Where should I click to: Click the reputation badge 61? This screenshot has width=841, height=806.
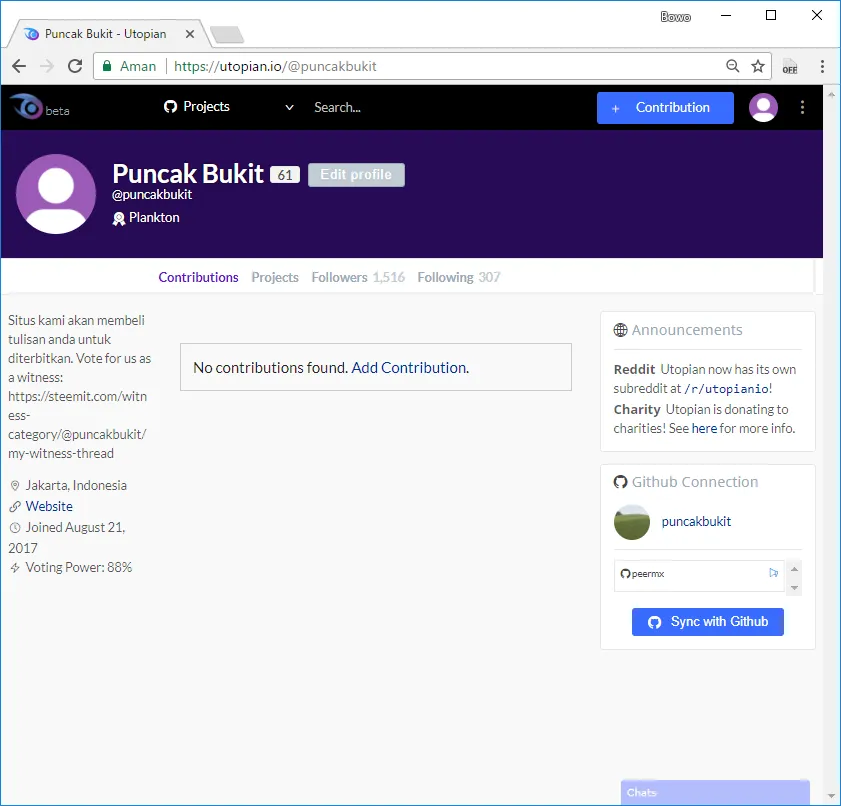[x=285, y=175]
